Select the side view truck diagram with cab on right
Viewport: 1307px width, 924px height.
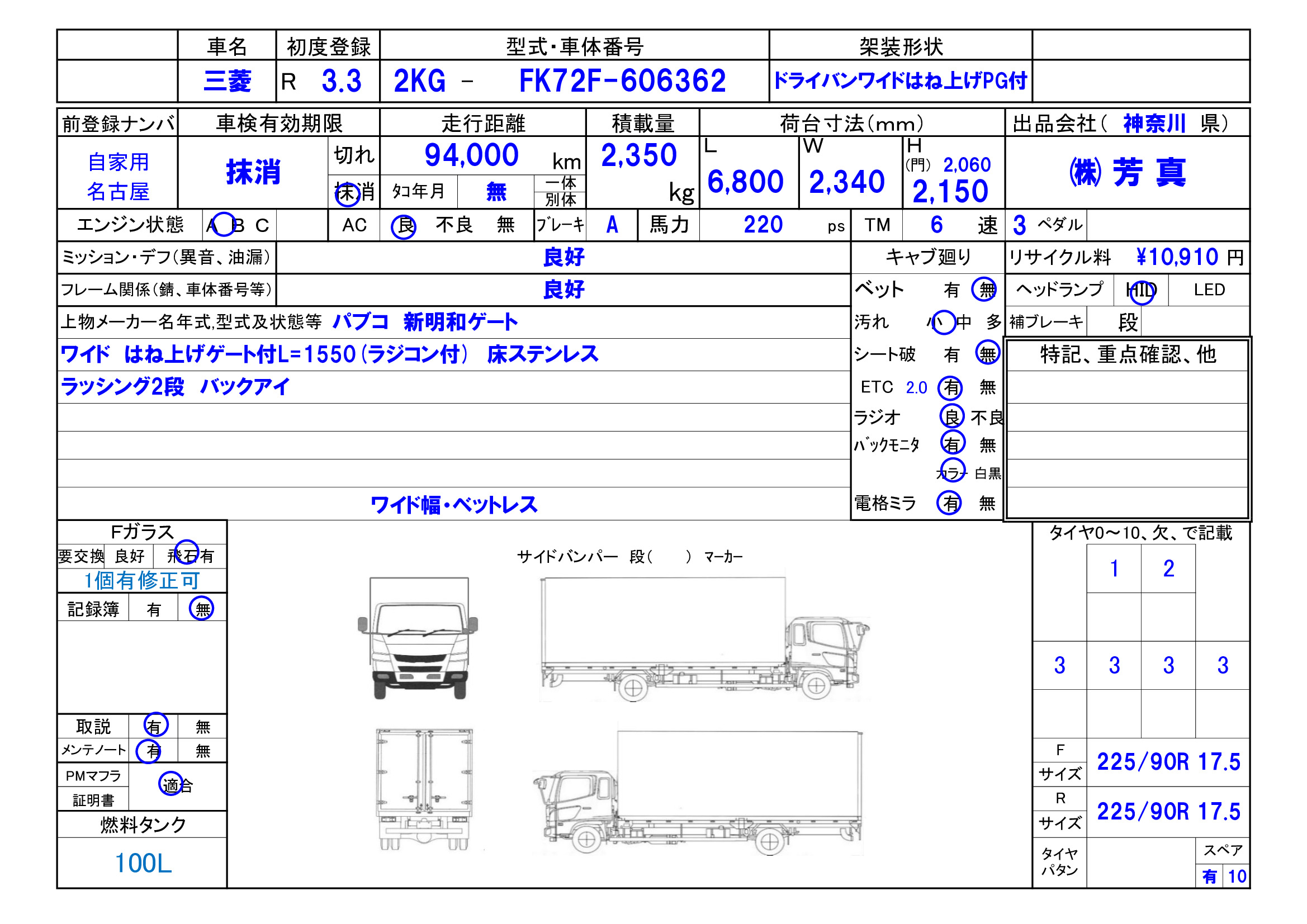coord(705,639)
